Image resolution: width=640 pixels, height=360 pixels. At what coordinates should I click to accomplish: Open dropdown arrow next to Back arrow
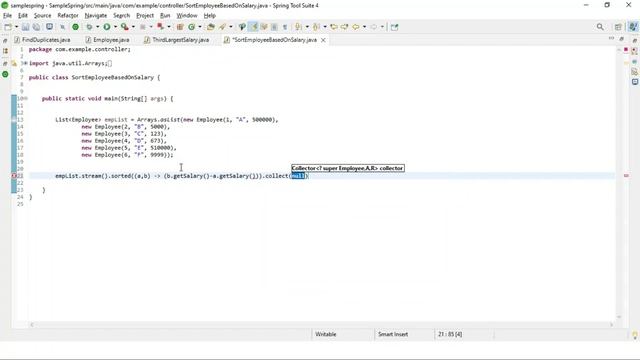[364, 27]
